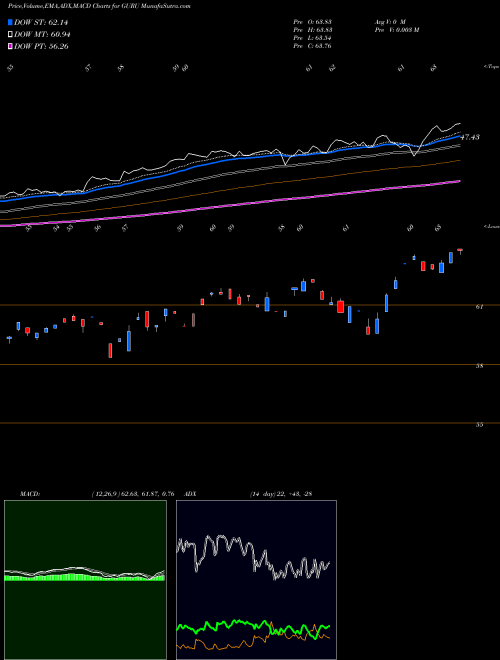Click the 55 price axis label

tap(479, 425)
